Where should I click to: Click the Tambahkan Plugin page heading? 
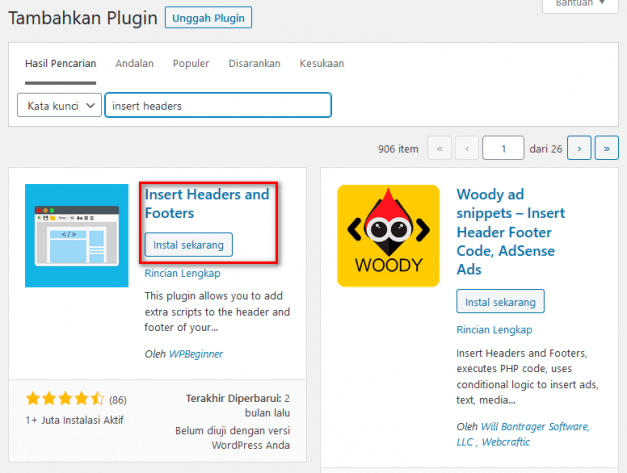(83, 18)
